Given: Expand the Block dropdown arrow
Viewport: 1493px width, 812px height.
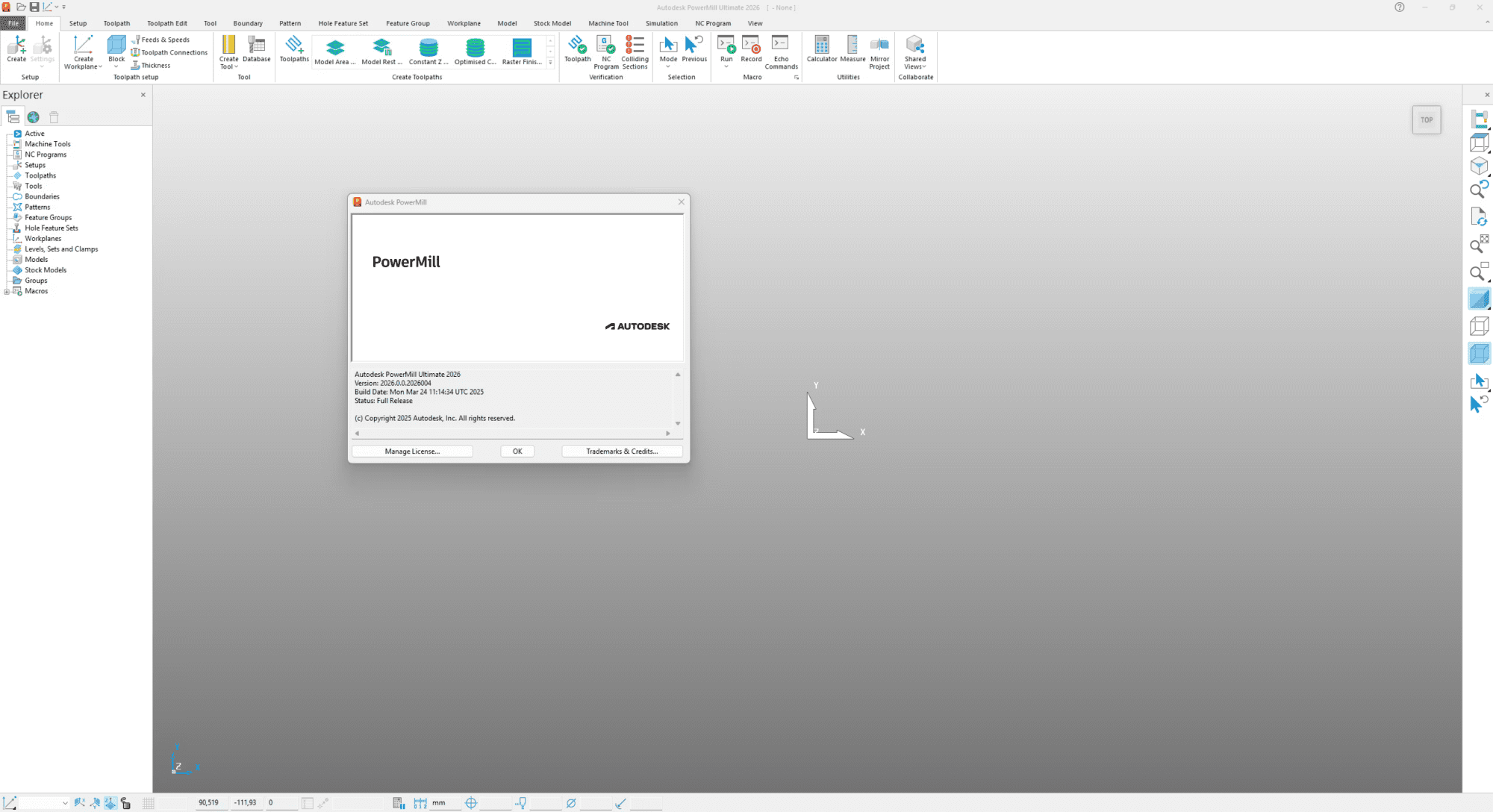Looking at the screenshot, I should [x=116, y=66].
